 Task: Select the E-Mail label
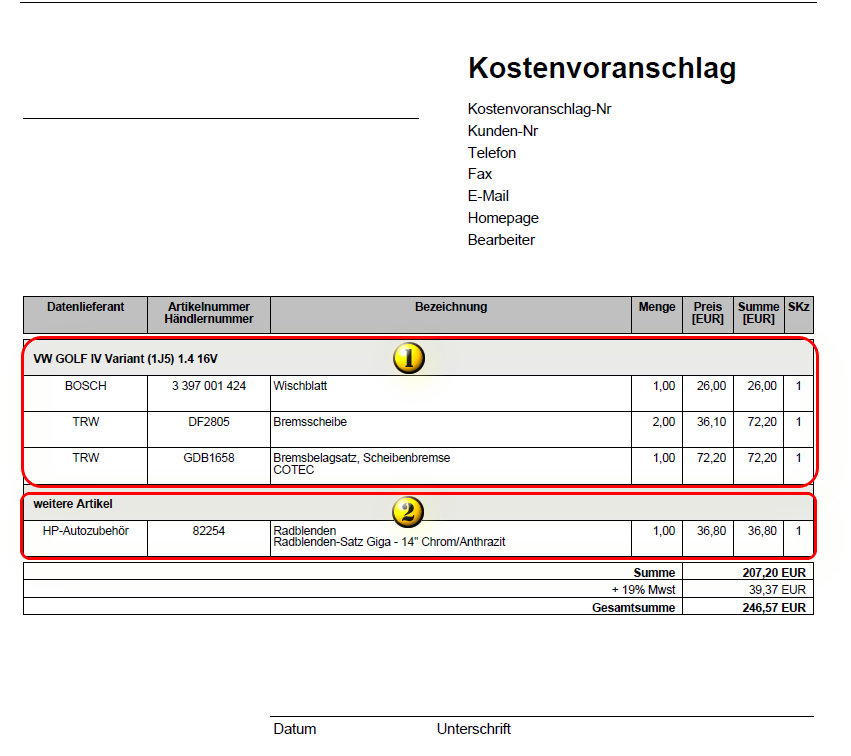(488, 195)
